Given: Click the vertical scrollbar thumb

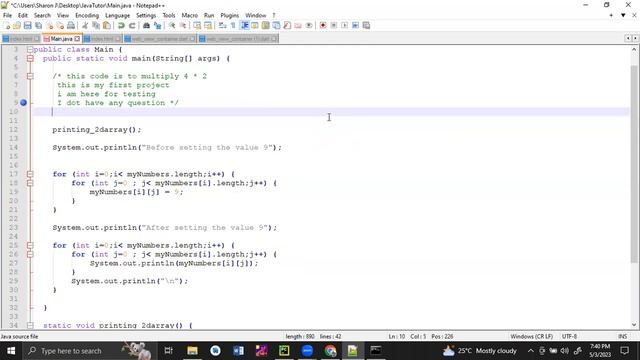Looking at the screenshot, I should coord(634,164).
